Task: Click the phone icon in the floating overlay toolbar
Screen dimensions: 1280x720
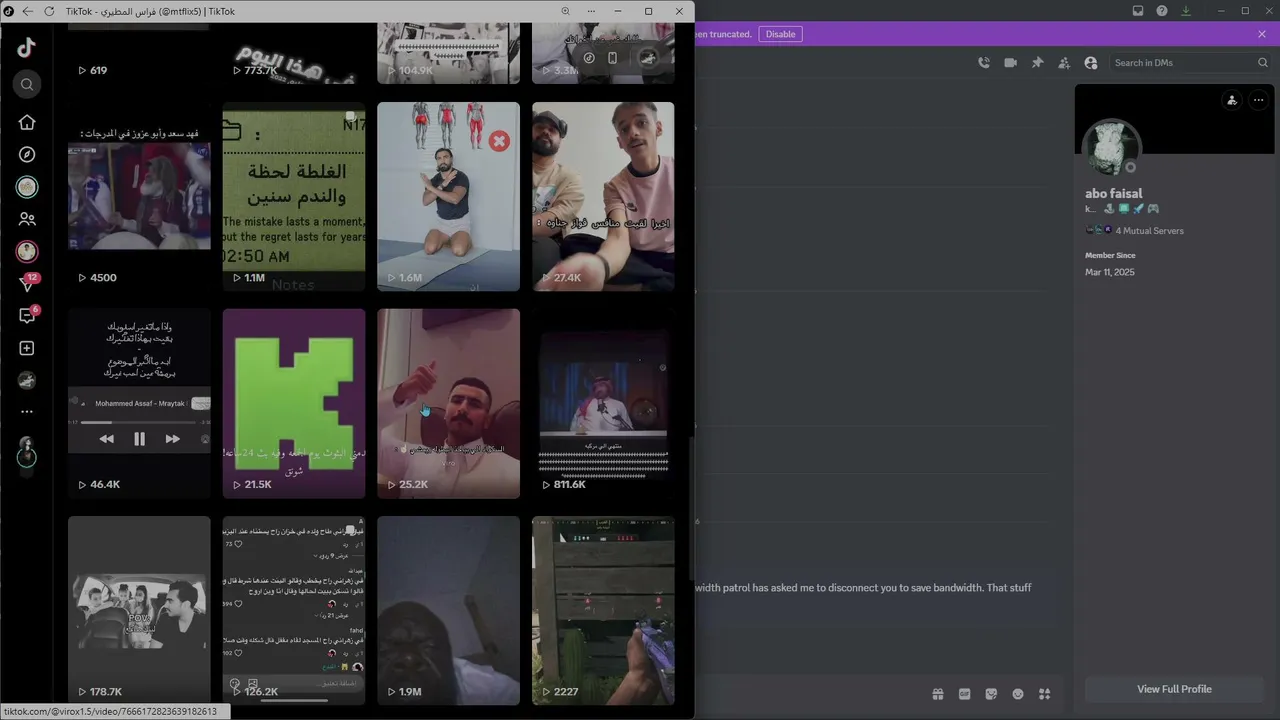Action: 613,58
